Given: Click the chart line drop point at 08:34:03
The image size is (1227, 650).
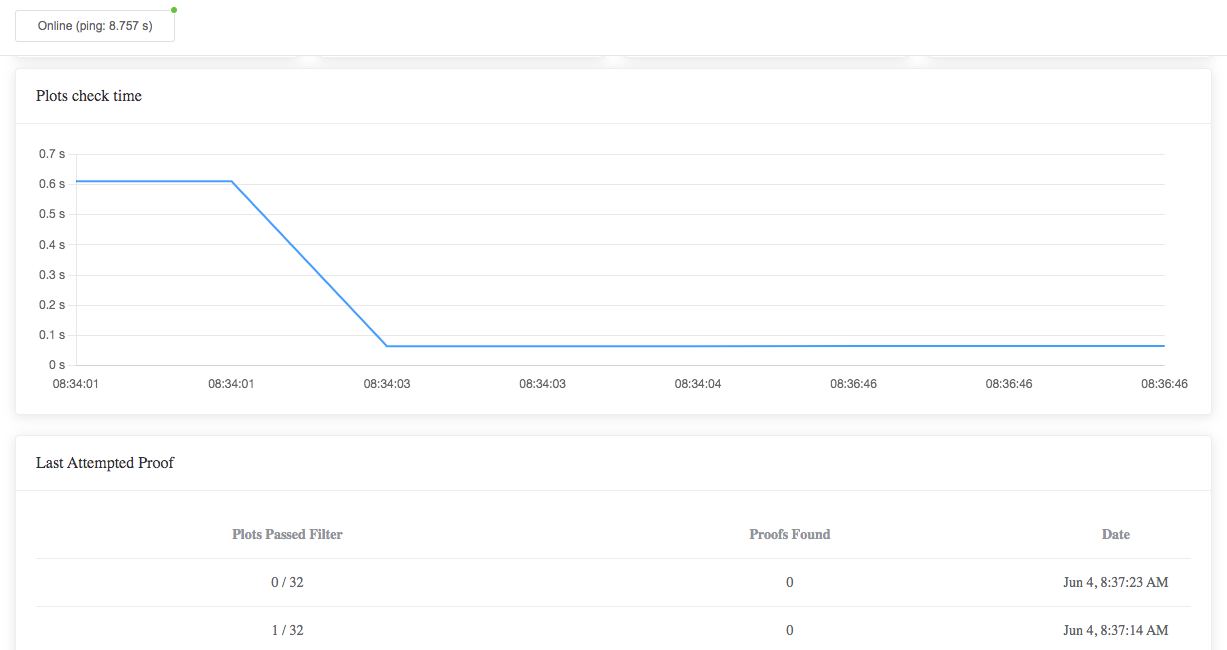Looking at the screenshot, I should (x=387, y=346).
